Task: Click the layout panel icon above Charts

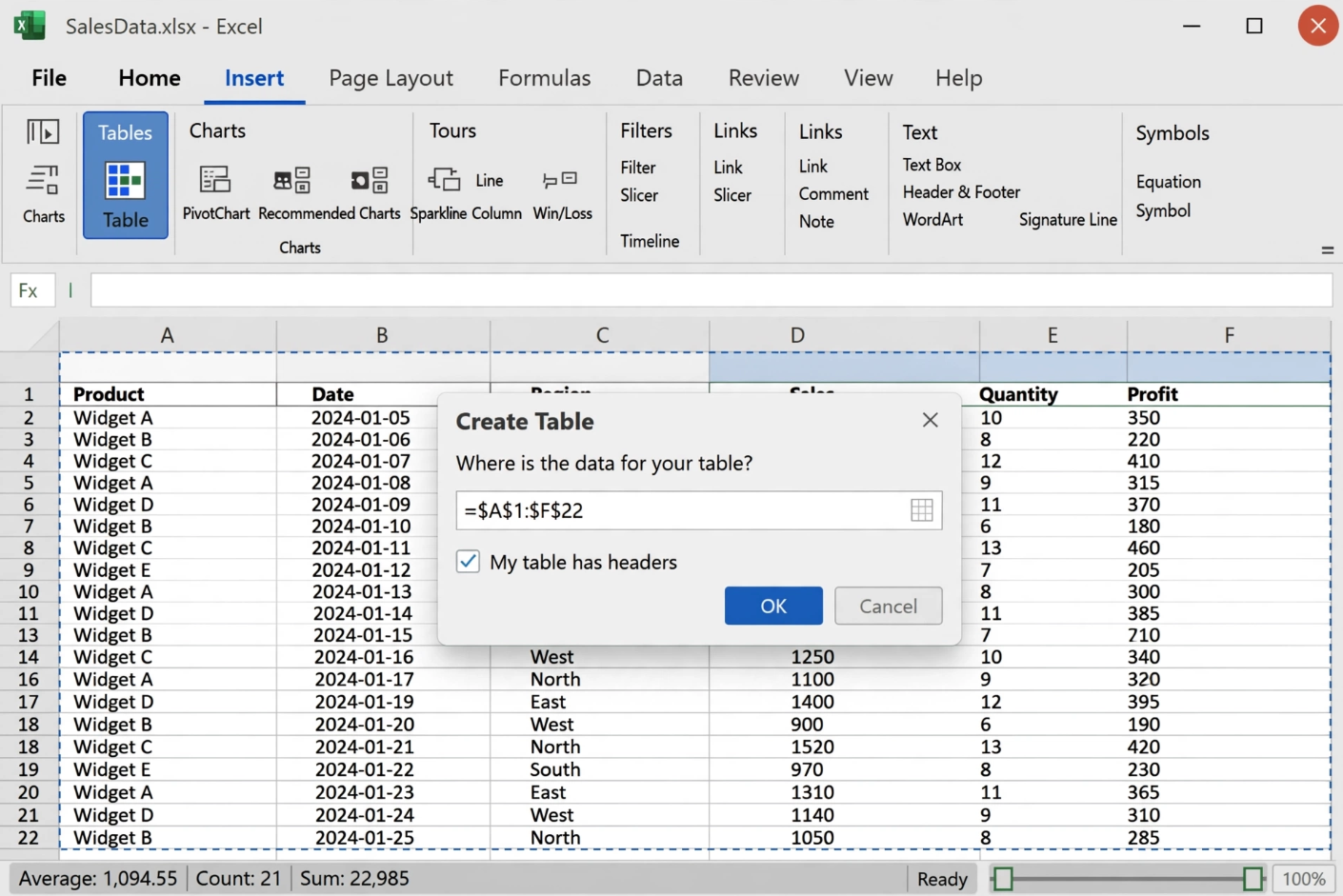Action: click(43, 131)
